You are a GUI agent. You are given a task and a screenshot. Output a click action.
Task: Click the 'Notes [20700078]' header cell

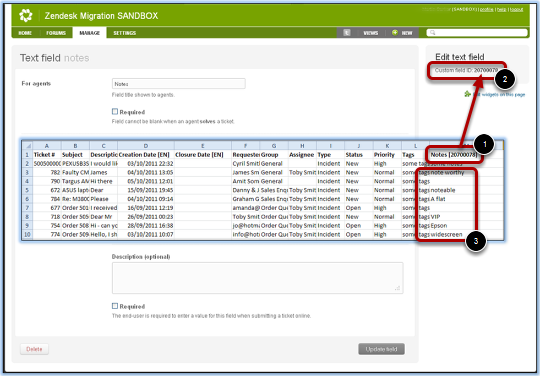454,155
